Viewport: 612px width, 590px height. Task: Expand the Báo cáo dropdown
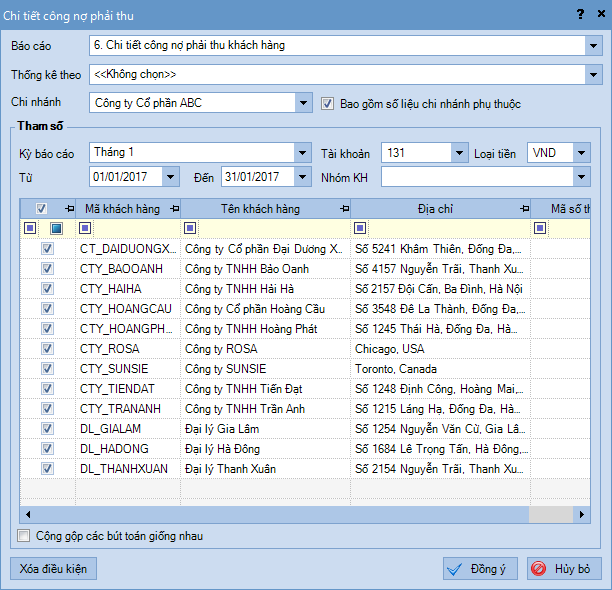591,45
